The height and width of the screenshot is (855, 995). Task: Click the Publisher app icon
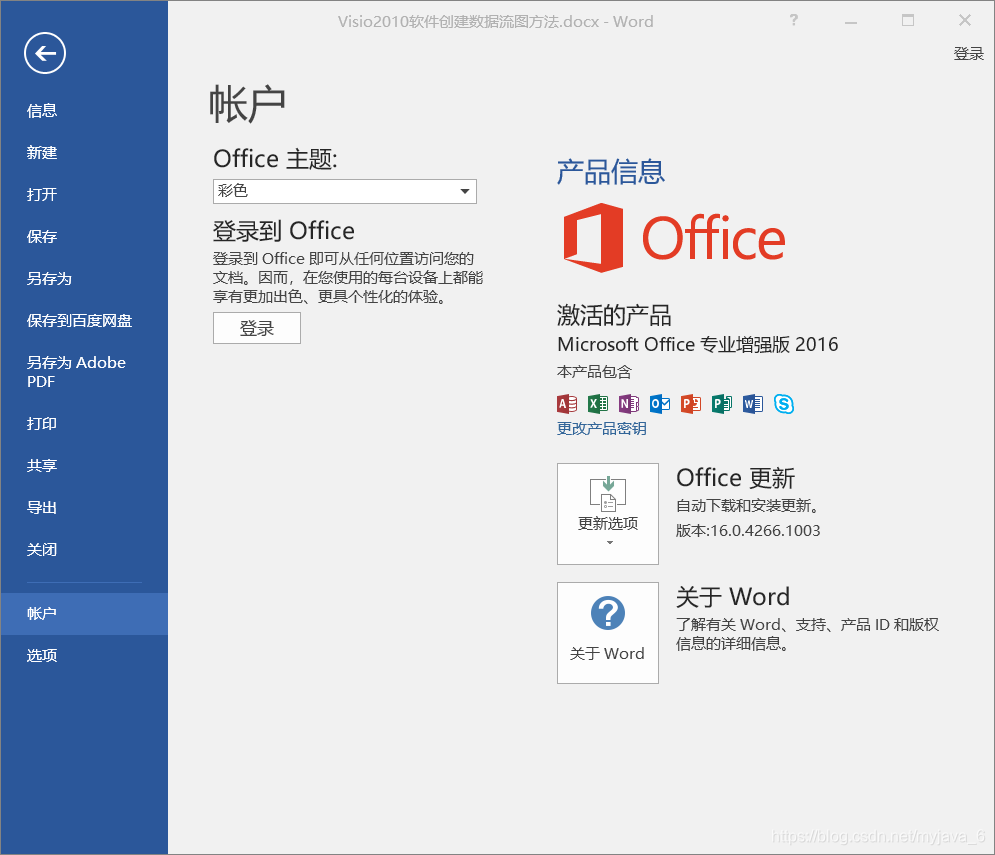click(722, 404)
